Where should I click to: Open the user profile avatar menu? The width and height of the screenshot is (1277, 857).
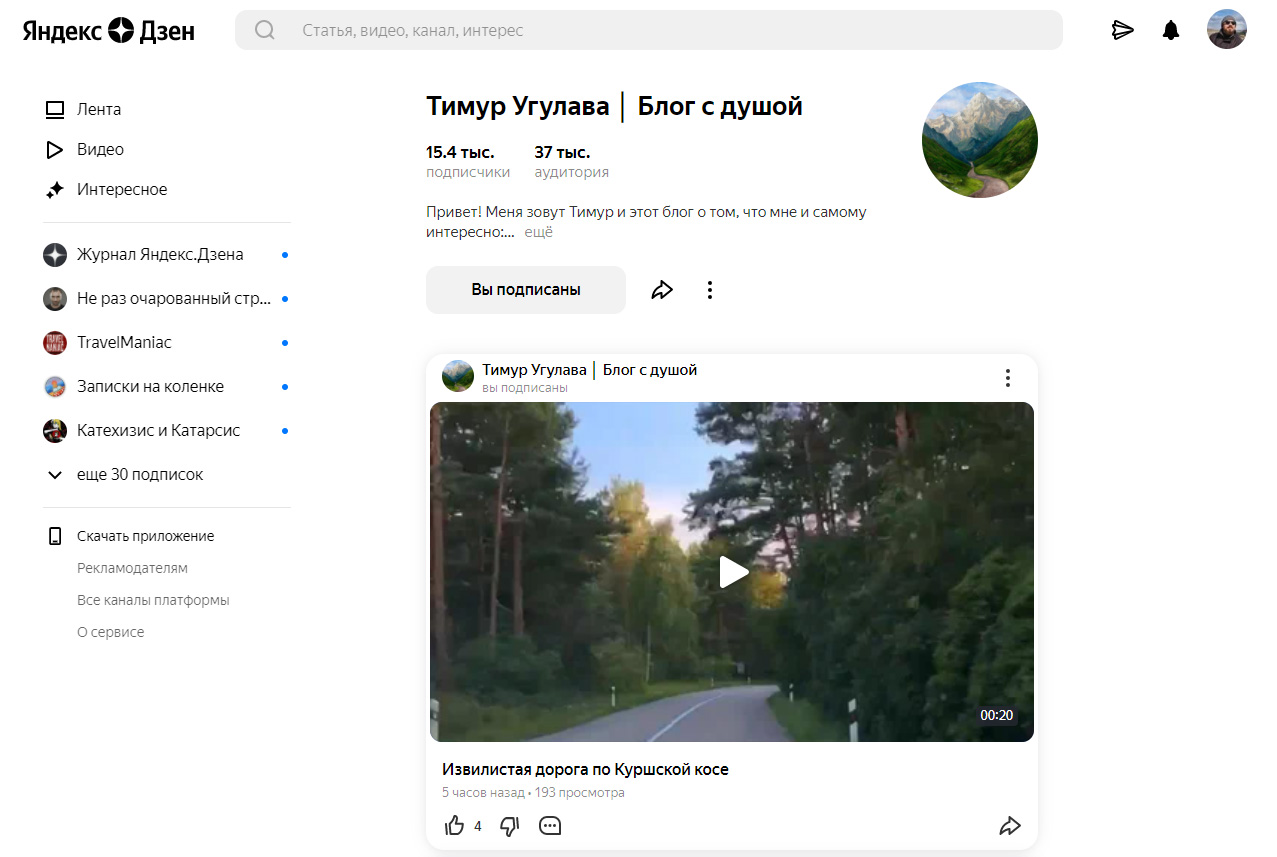pos(1227,29)
